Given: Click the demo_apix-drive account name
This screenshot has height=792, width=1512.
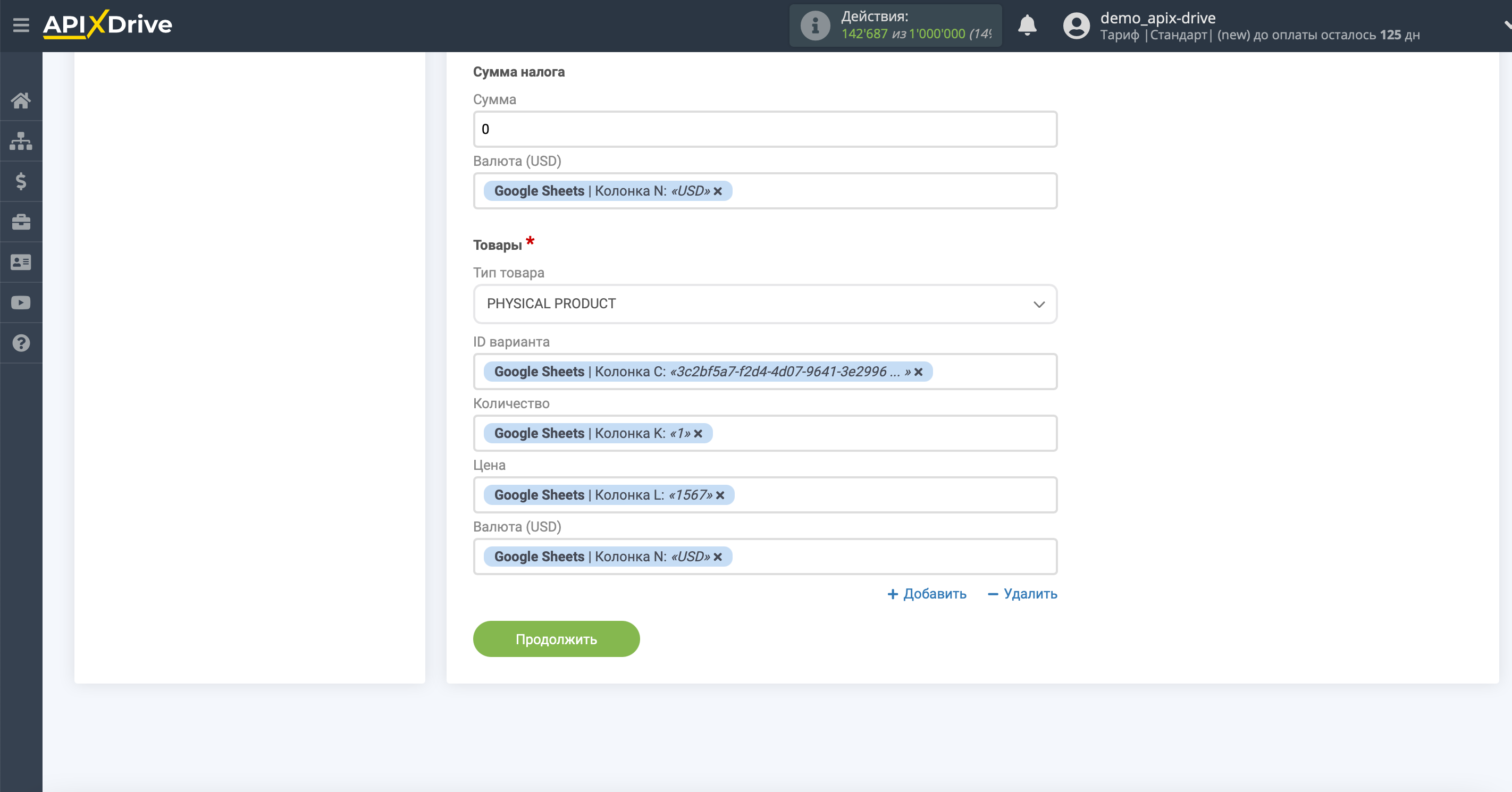Looking at the screenshot, I should [x=1157, y=18].
